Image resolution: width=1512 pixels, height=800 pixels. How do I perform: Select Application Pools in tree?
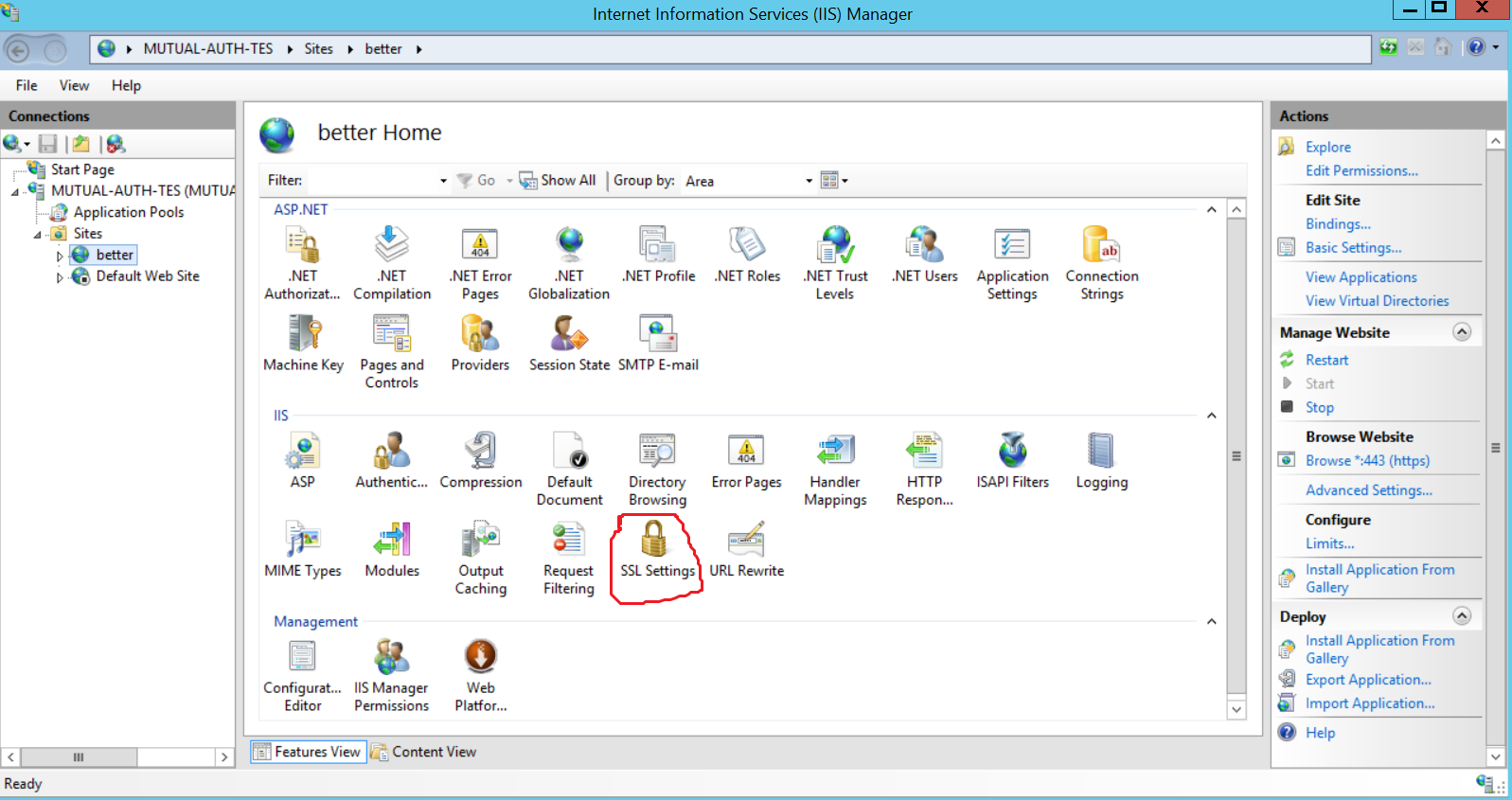pyautogui.click(x=129, y=212)
